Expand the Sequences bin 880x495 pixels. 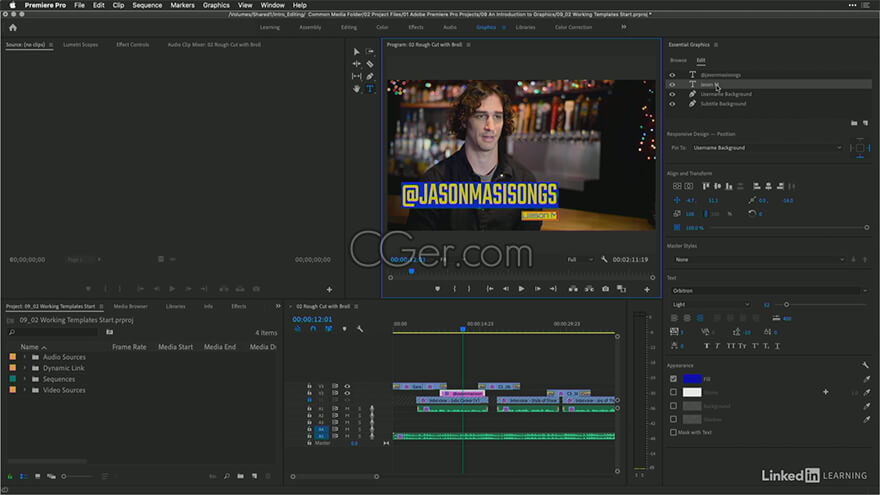[25, 379]
